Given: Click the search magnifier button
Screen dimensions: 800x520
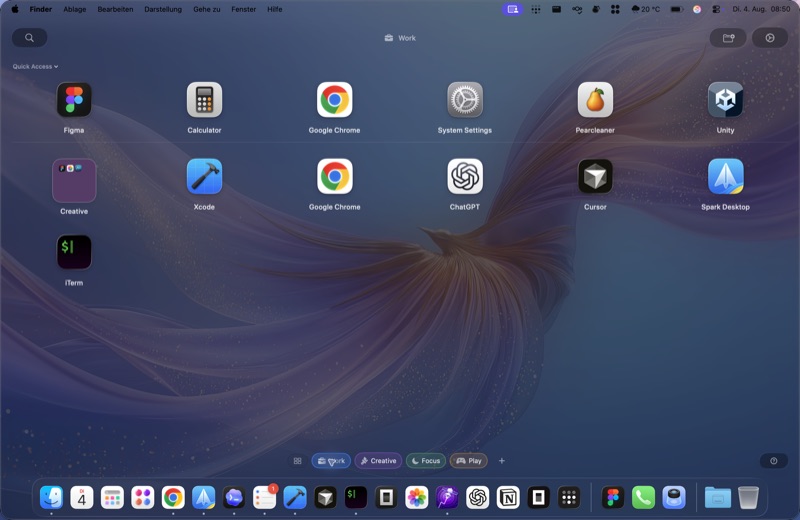Looking at the screenshot, I should (30, 38).
